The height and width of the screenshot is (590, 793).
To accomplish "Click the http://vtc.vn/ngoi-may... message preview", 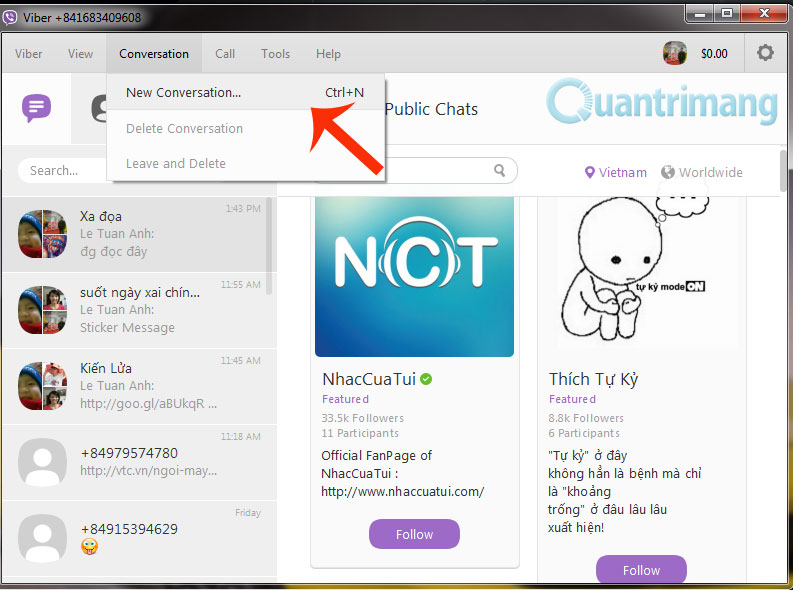I will click(x=149, y=471).
